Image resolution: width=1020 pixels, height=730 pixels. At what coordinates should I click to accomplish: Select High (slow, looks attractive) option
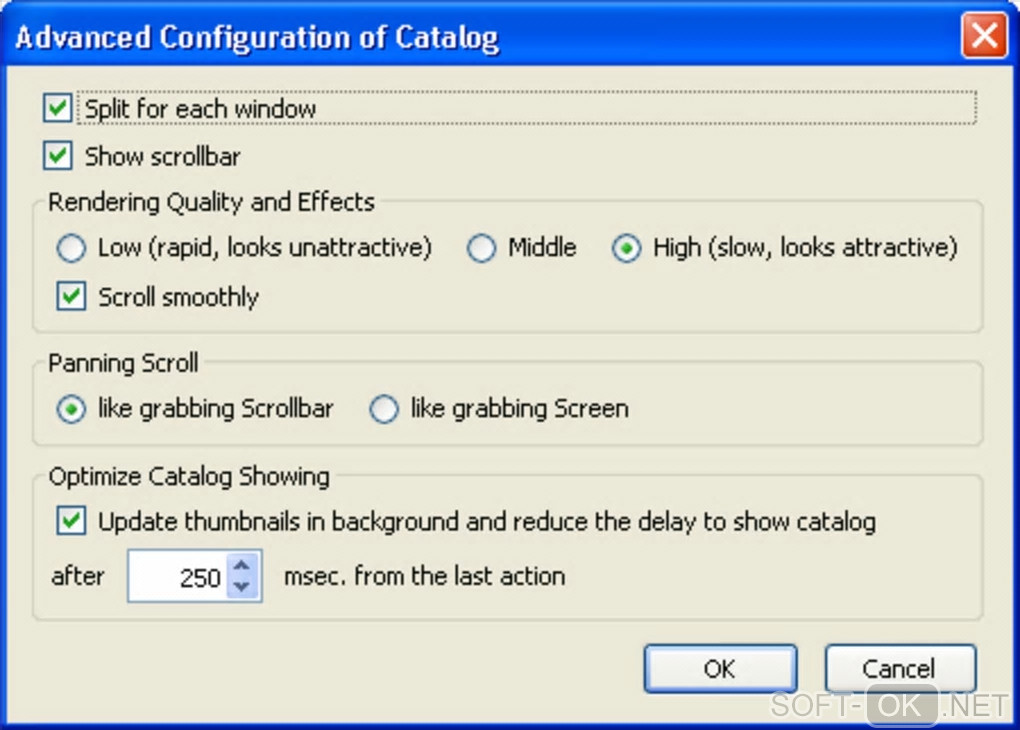627,248
